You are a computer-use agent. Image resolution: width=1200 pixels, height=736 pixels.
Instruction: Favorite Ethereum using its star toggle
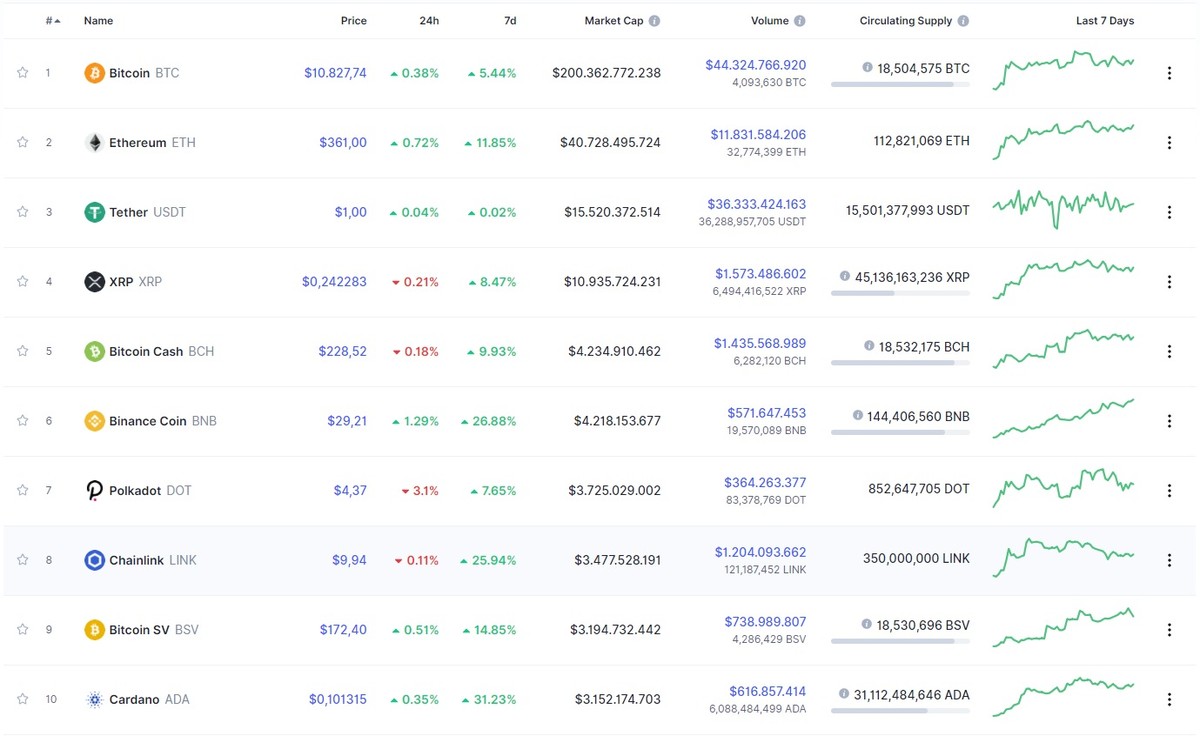click(x=22, y=142)
